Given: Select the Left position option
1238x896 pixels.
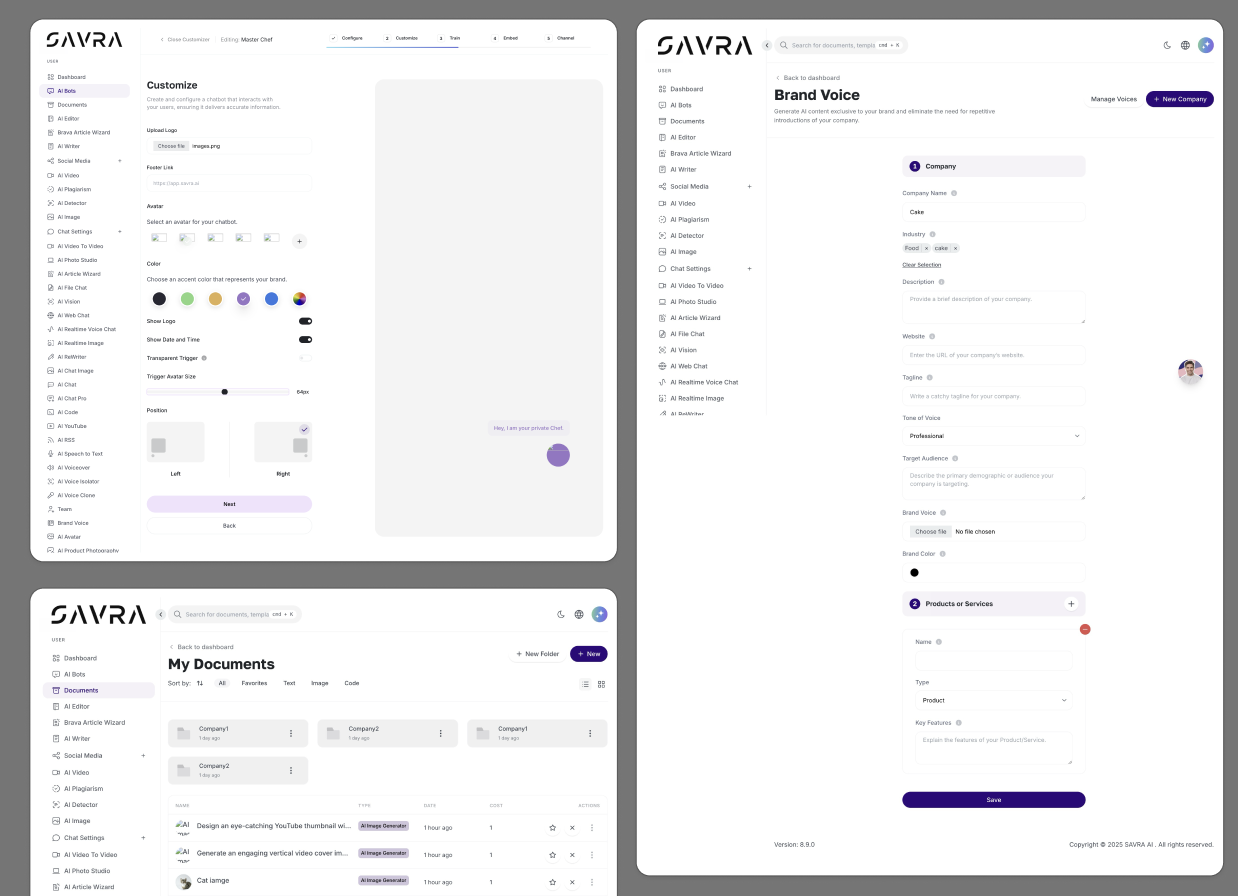Looking at the screenshot, I should [176, 441].
